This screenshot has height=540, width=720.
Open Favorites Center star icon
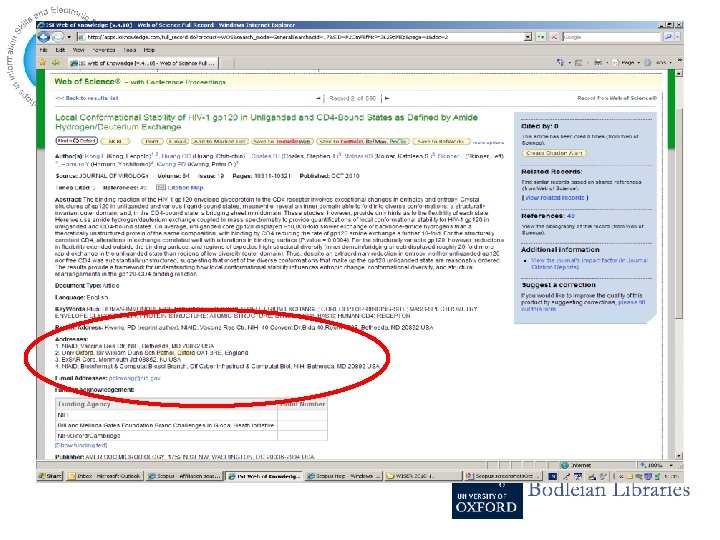pyautogui.click(x=43, y=62)
